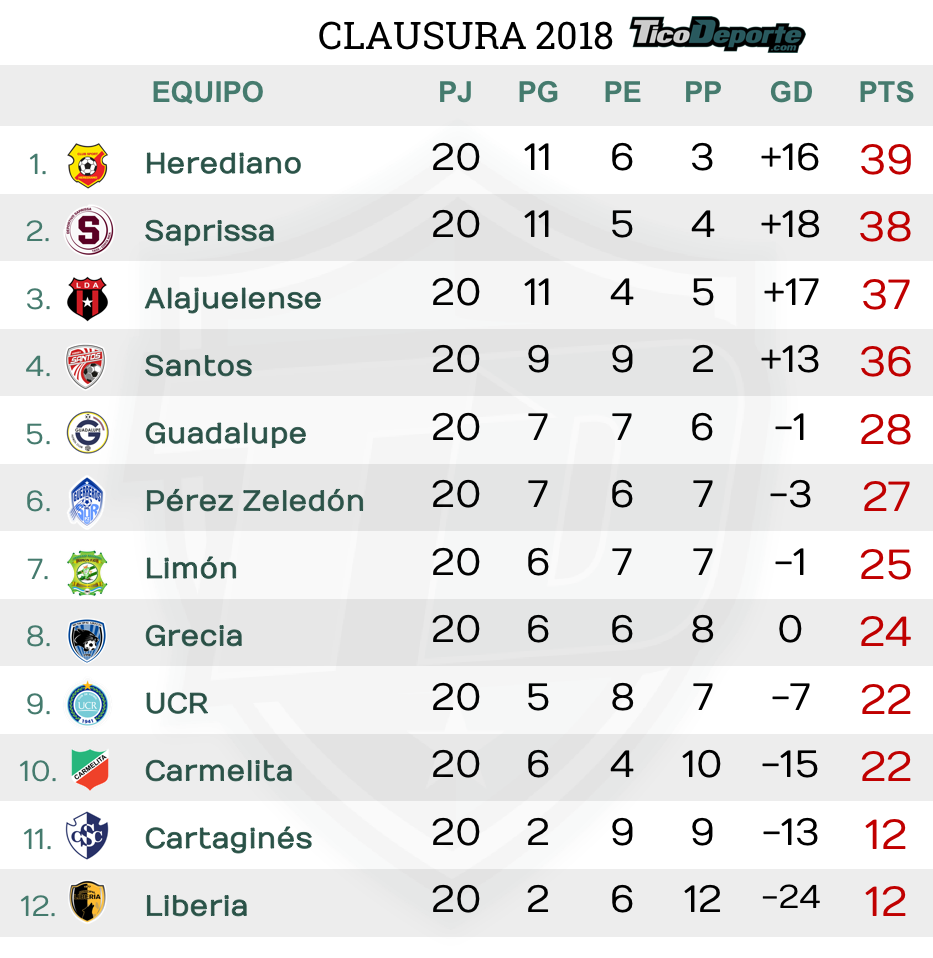Click the Saprissa team name
This screenshot has width=933, height=958.
(210, 231)
